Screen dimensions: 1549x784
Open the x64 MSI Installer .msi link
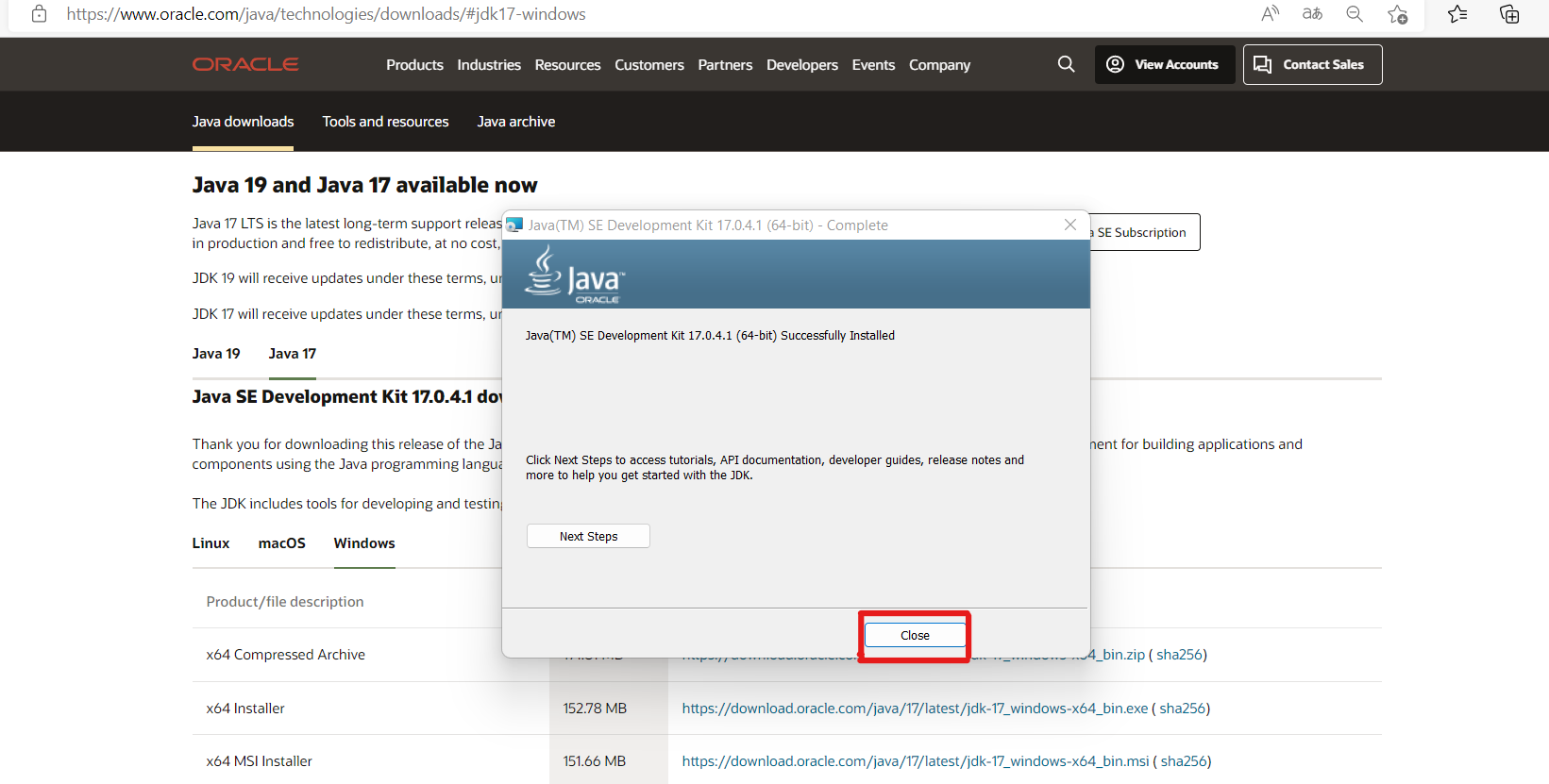916,761
